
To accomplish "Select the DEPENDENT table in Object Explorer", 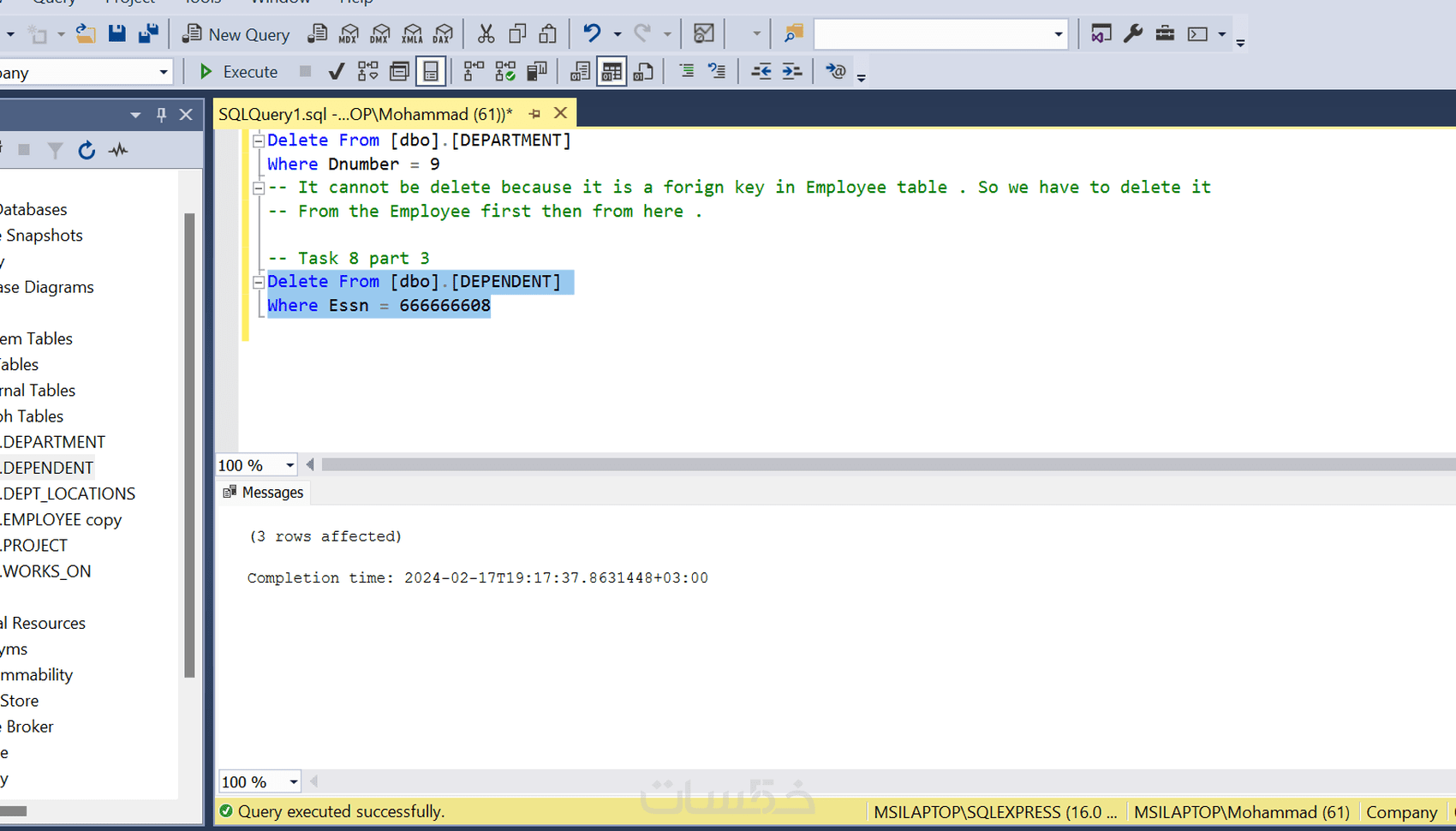I will pyautogui.click(x=47, y=467).
